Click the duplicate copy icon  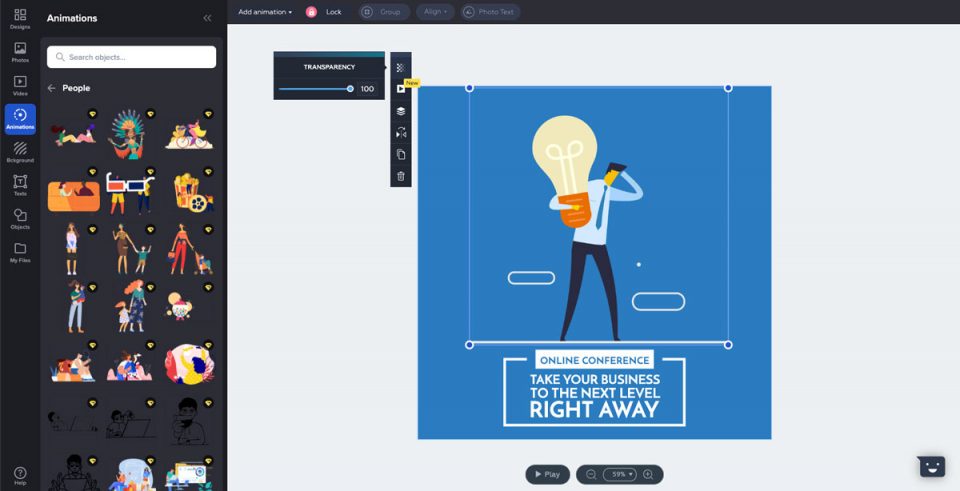click(x=400, y=154)
